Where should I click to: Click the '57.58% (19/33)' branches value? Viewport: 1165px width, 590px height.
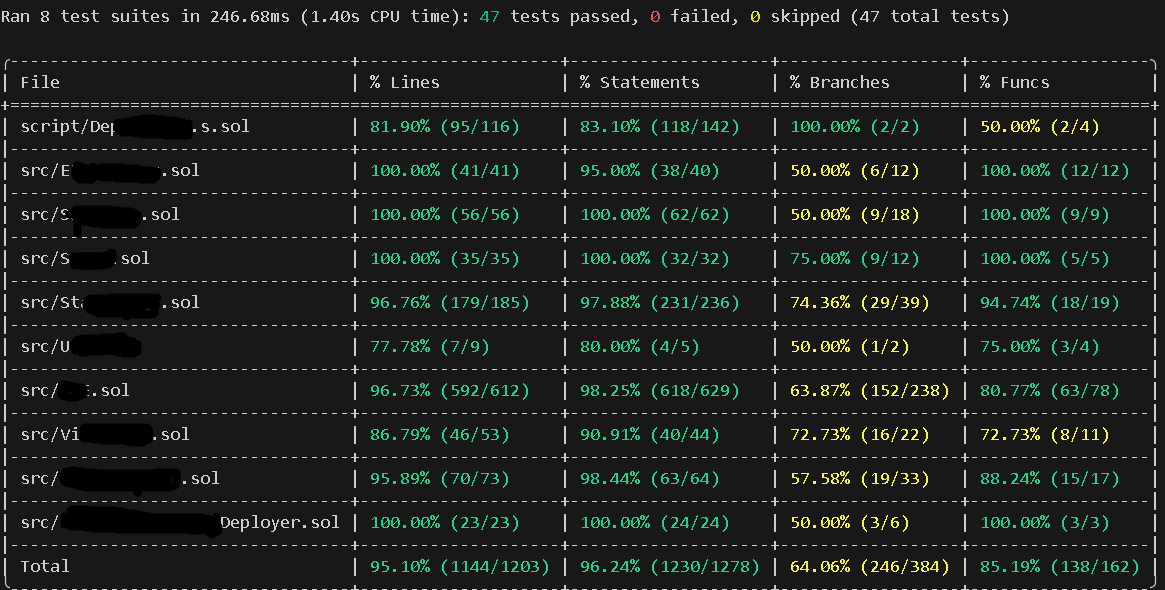coord(860,479)
